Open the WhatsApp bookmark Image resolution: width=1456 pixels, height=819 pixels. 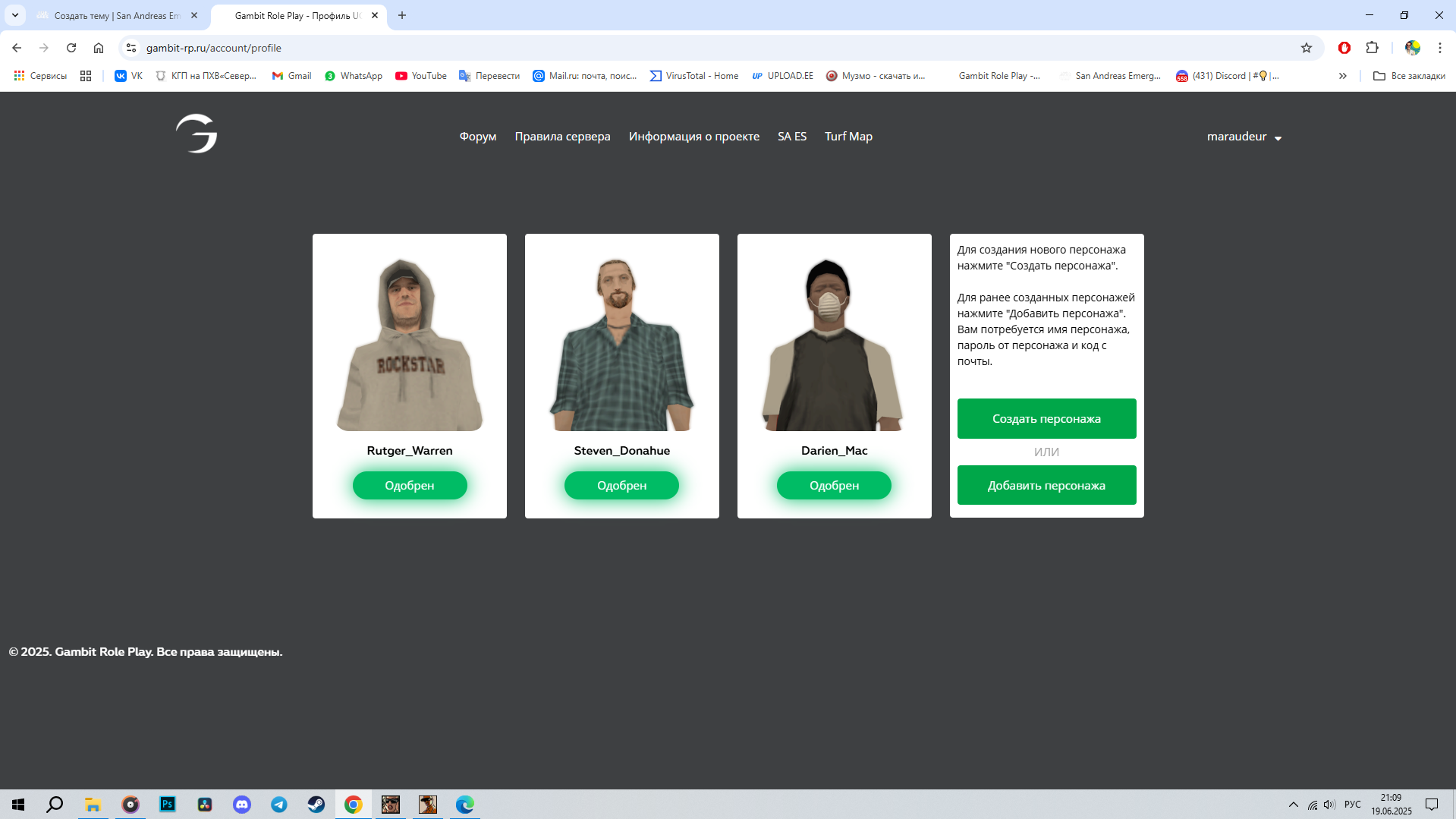[x=354, y=76]
